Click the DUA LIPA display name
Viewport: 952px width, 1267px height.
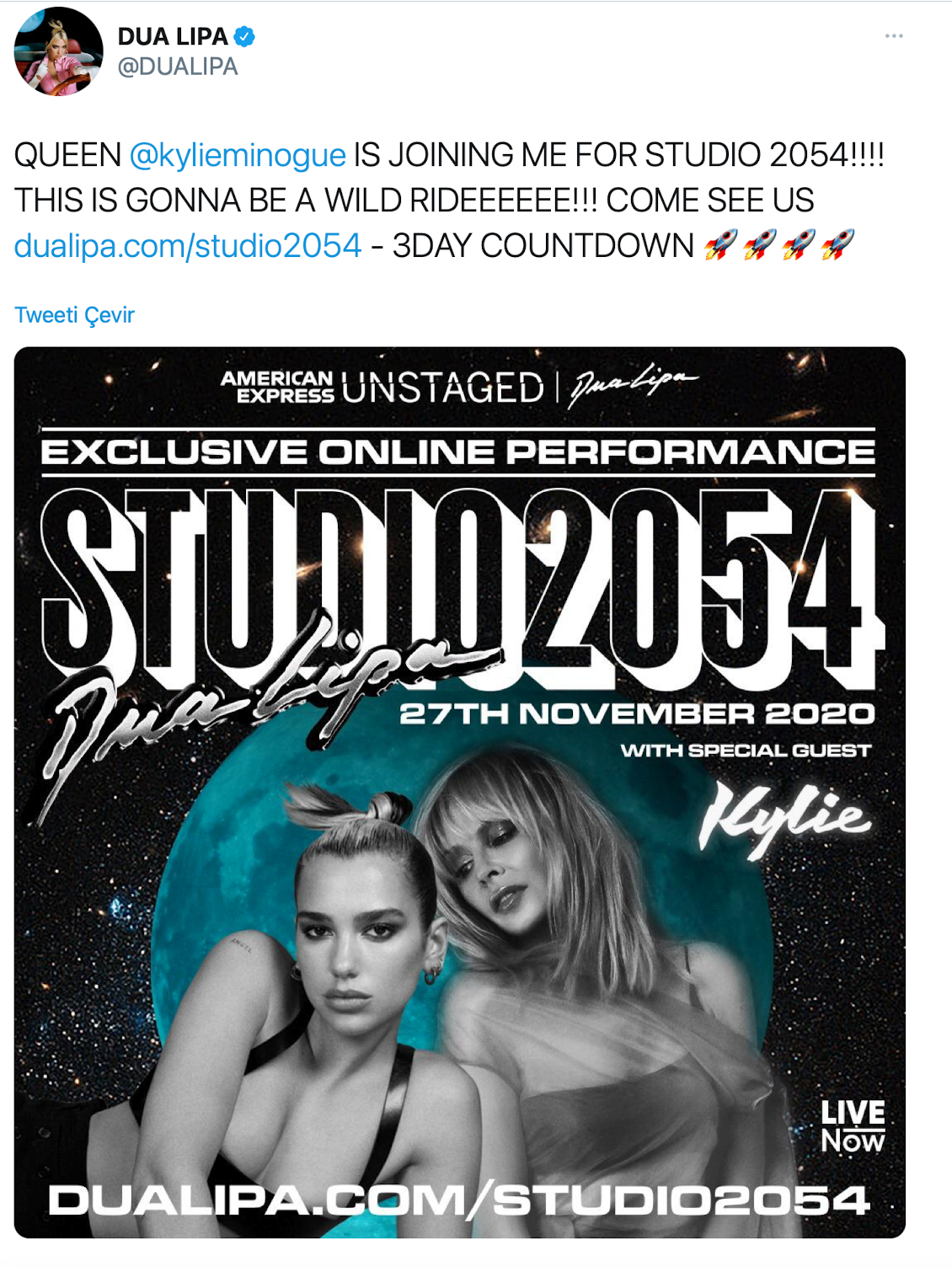173,36
